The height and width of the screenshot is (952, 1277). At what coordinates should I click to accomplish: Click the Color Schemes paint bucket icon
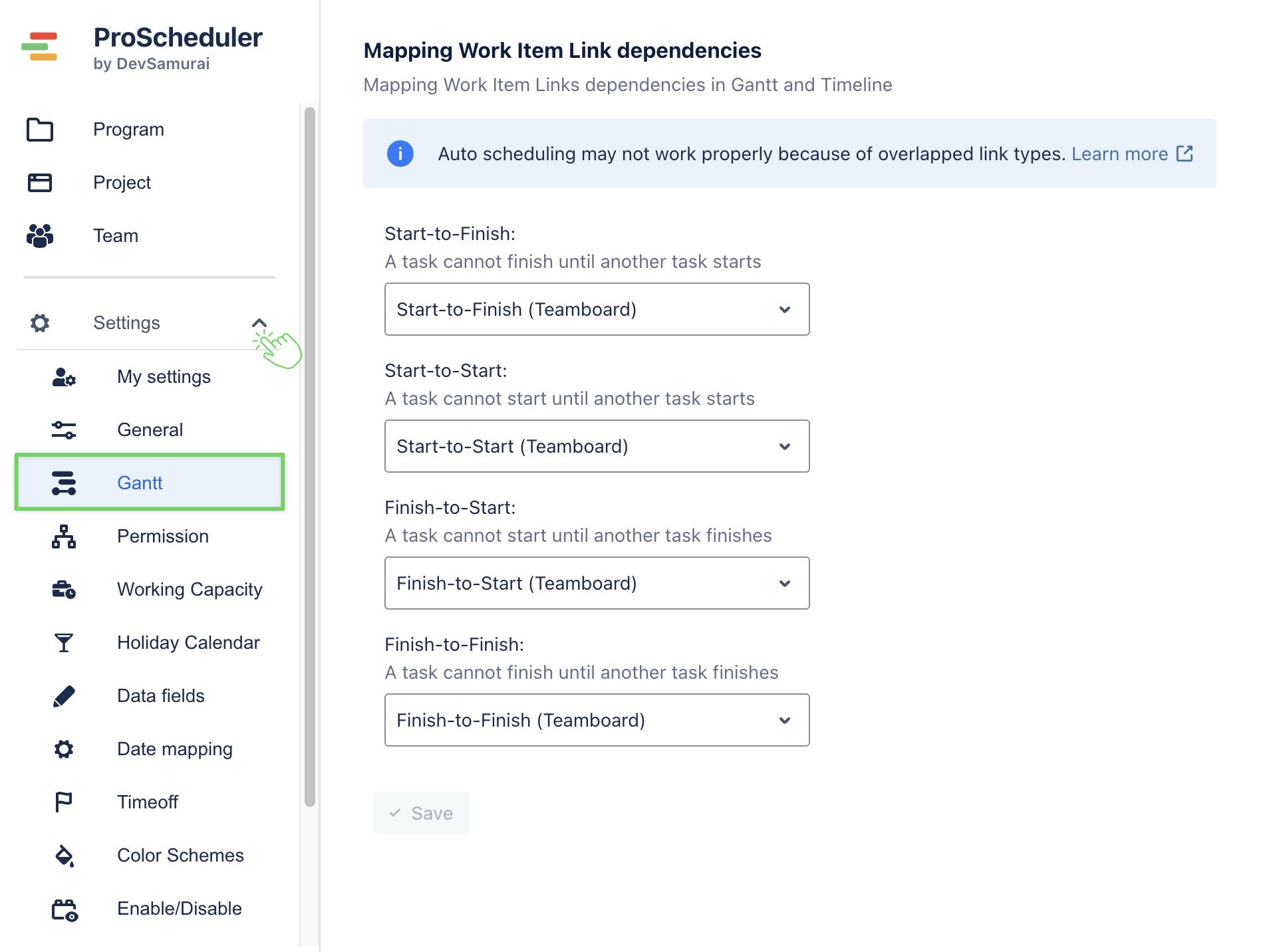(64, 856)
